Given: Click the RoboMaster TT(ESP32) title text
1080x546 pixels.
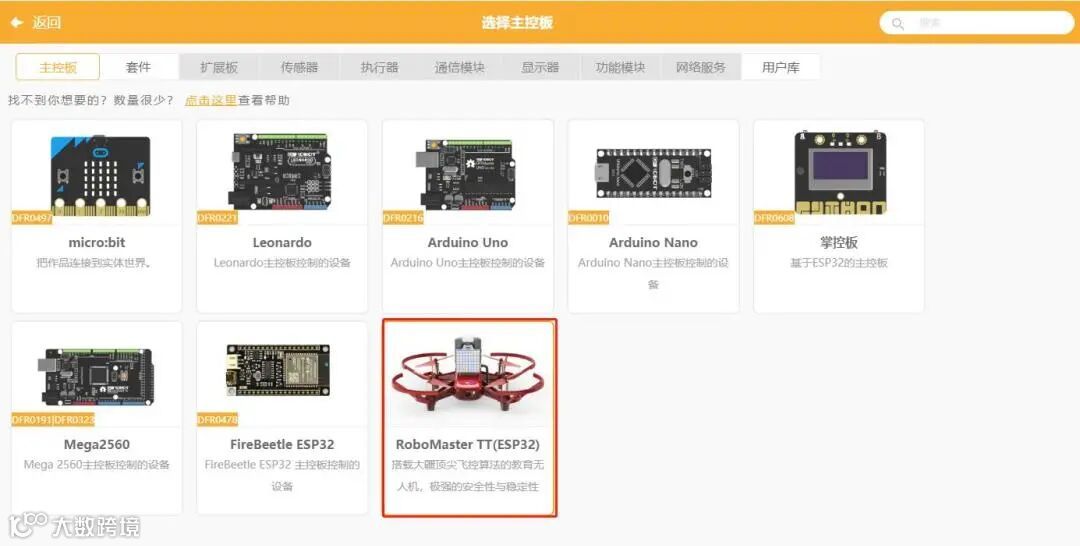Looking at the screenshot, I should (x=468, y=445).
